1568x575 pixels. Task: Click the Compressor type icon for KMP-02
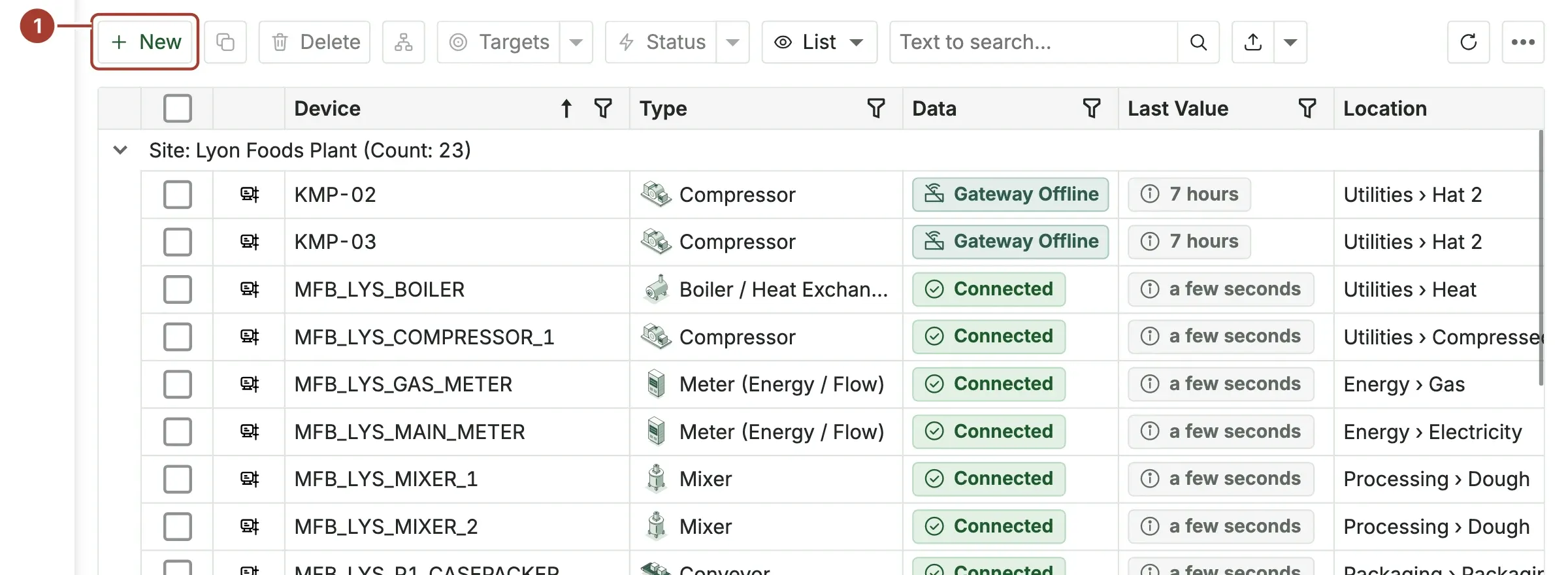point(656,194)
